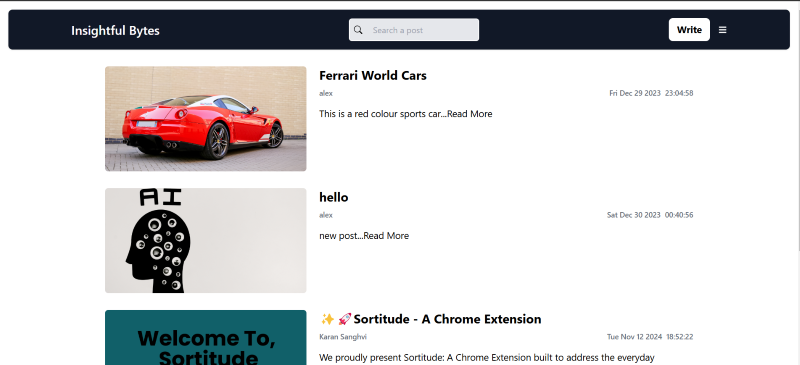This screenshot has width=800, height=365.
Task: Open the 'hello' post title
Action: click(x=334, y=197)
